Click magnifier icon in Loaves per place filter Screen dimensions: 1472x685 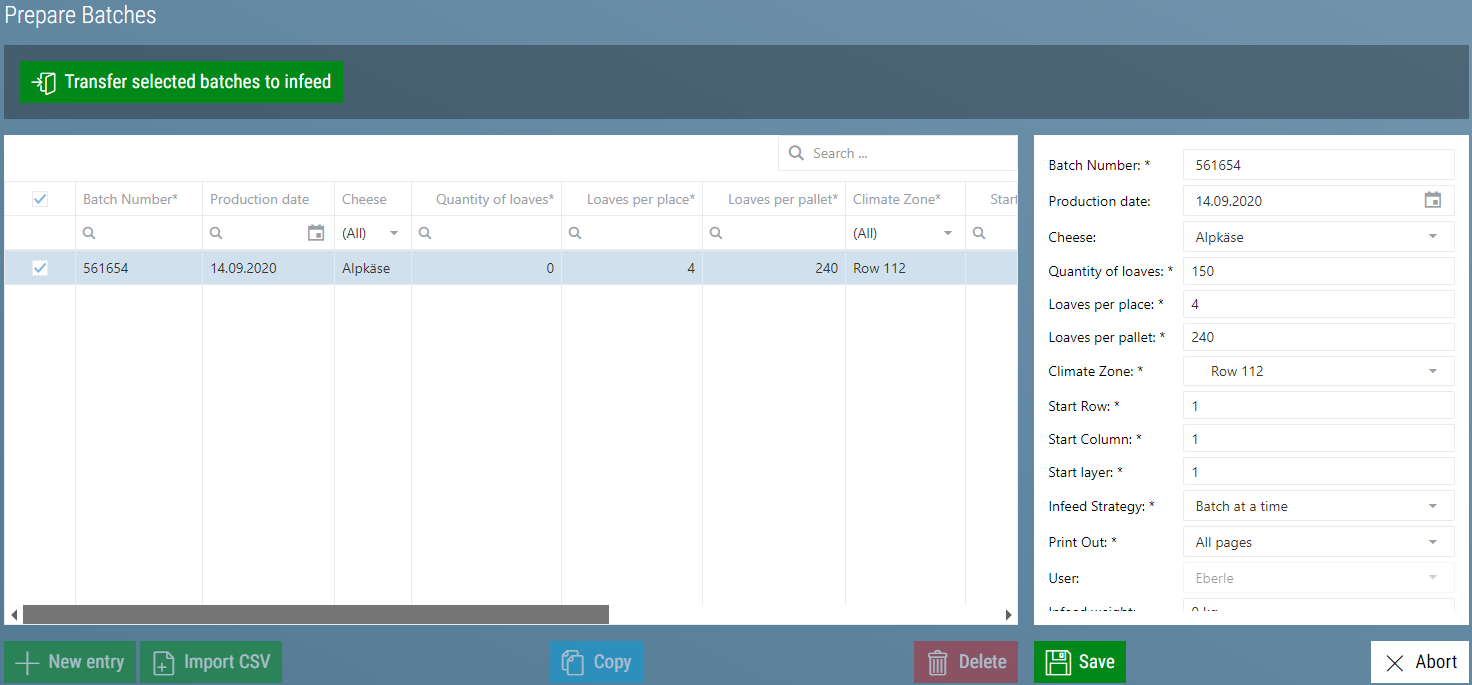575,233
